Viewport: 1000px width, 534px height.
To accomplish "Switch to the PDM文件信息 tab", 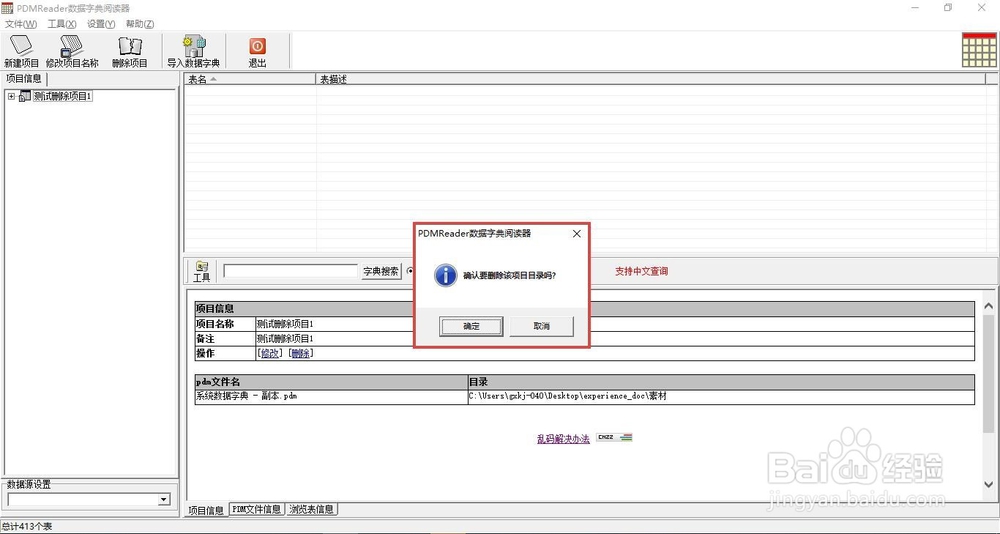I will [x=256, y=509].
